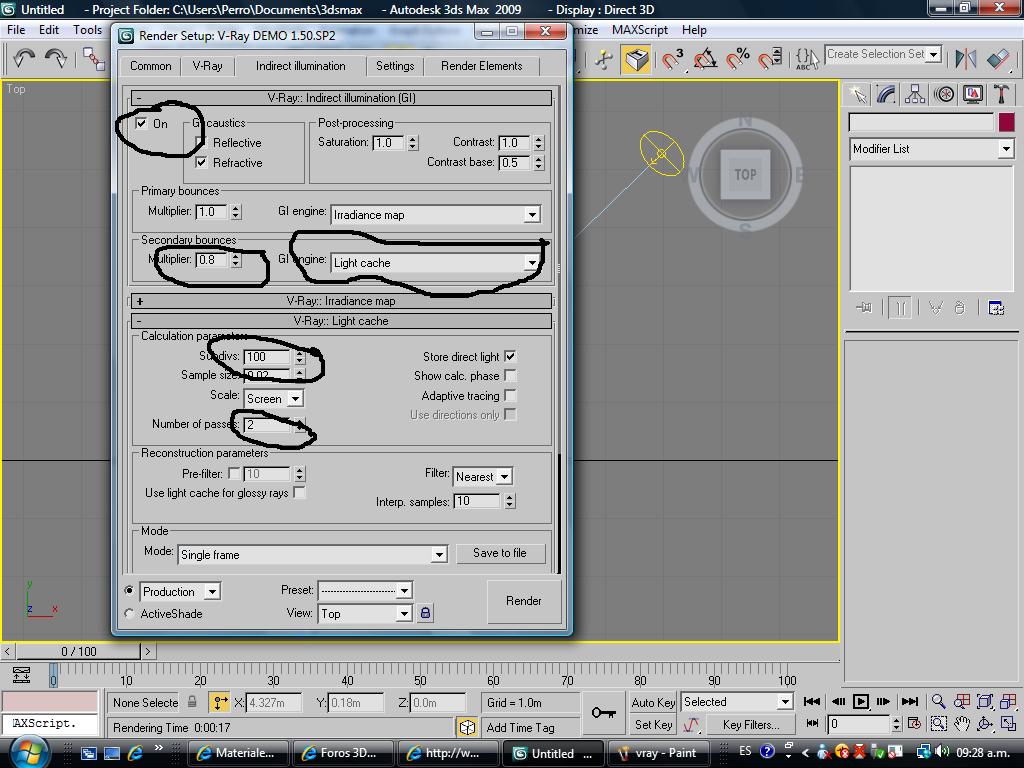The height and width of the screenshot is (768, 1024).
Task: Enable Adaptive tracing checkbox
Action: (x=510, y=395)
